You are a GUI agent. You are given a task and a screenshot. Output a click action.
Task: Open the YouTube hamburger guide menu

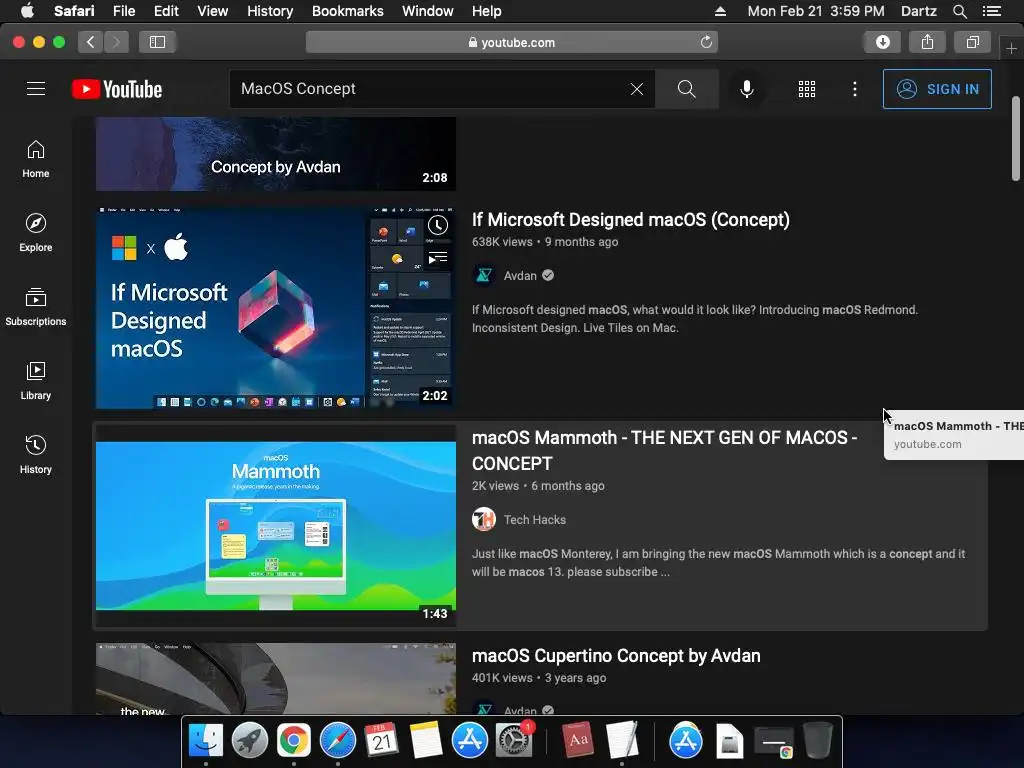(x=36, y=89)
